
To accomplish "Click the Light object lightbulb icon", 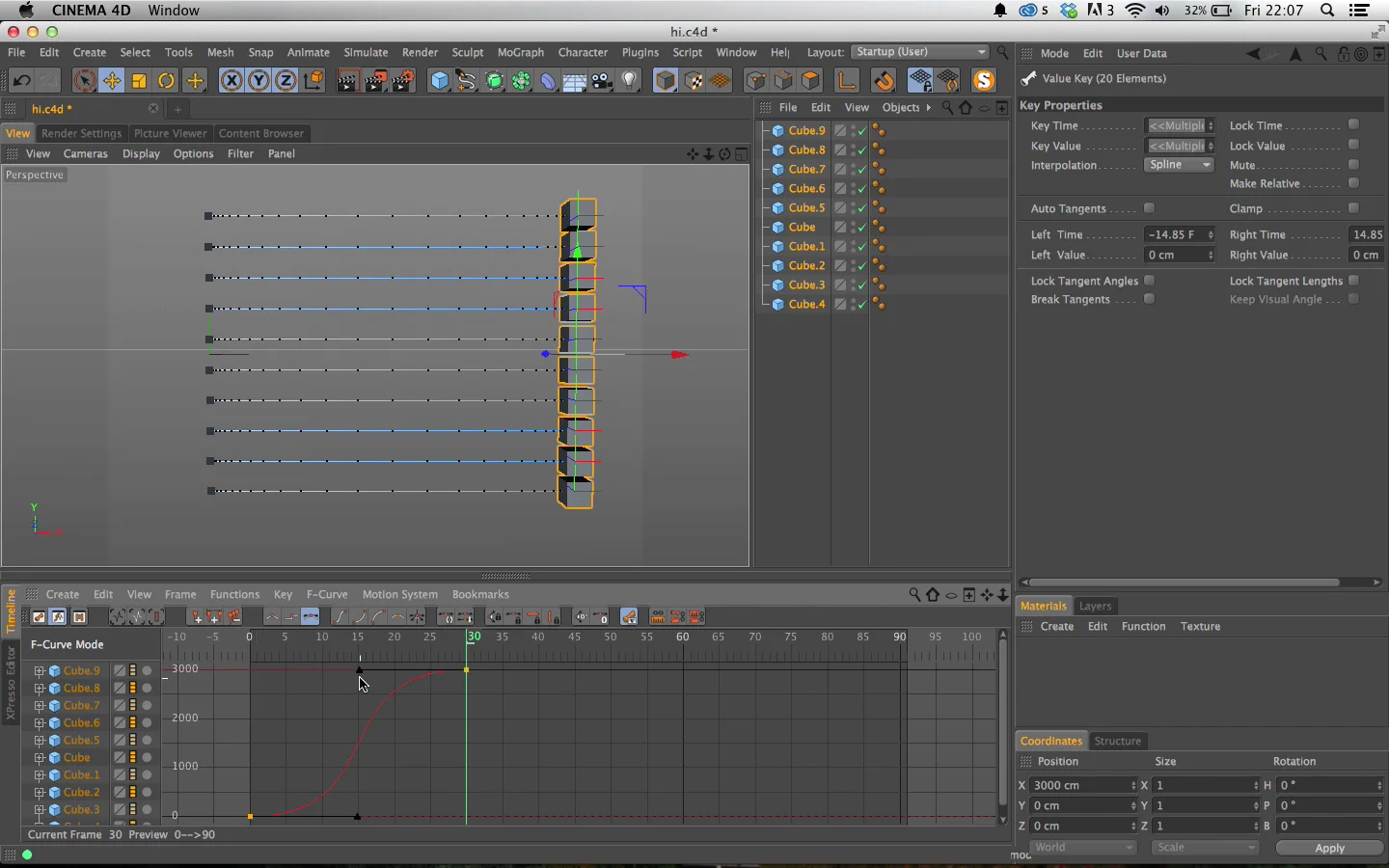I will [x=630, y=81].
